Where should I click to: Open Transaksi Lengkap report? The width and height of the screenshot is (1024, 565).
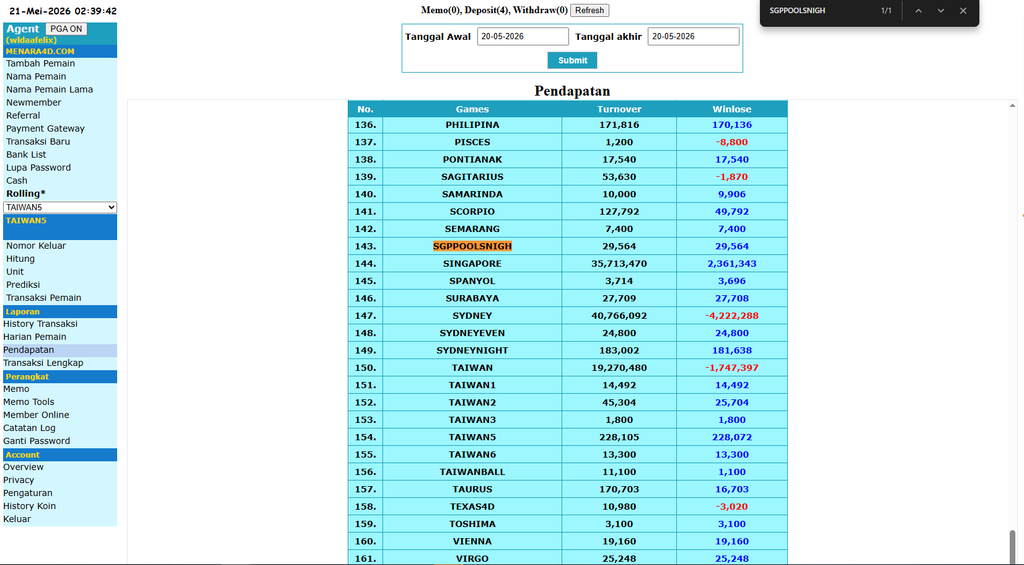43,363
